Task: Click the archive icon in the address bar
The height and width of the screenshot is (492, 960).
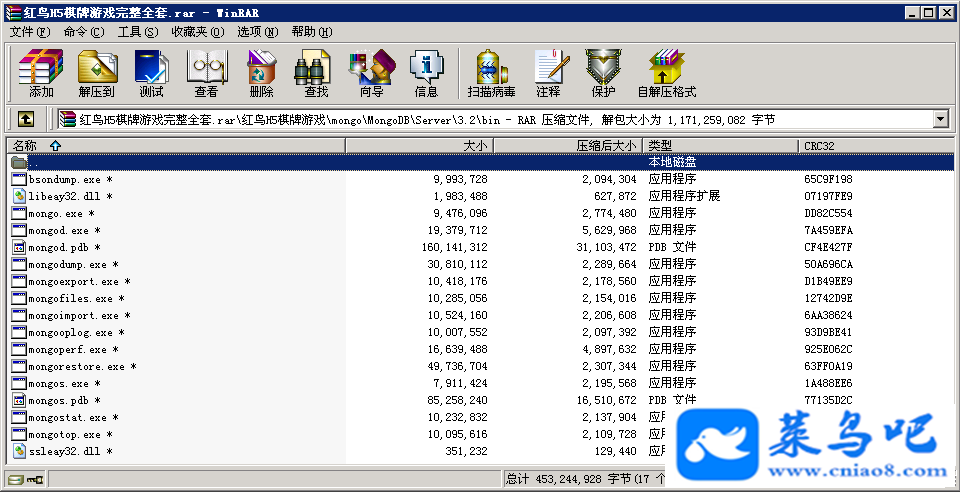Action: click(67, 119)
